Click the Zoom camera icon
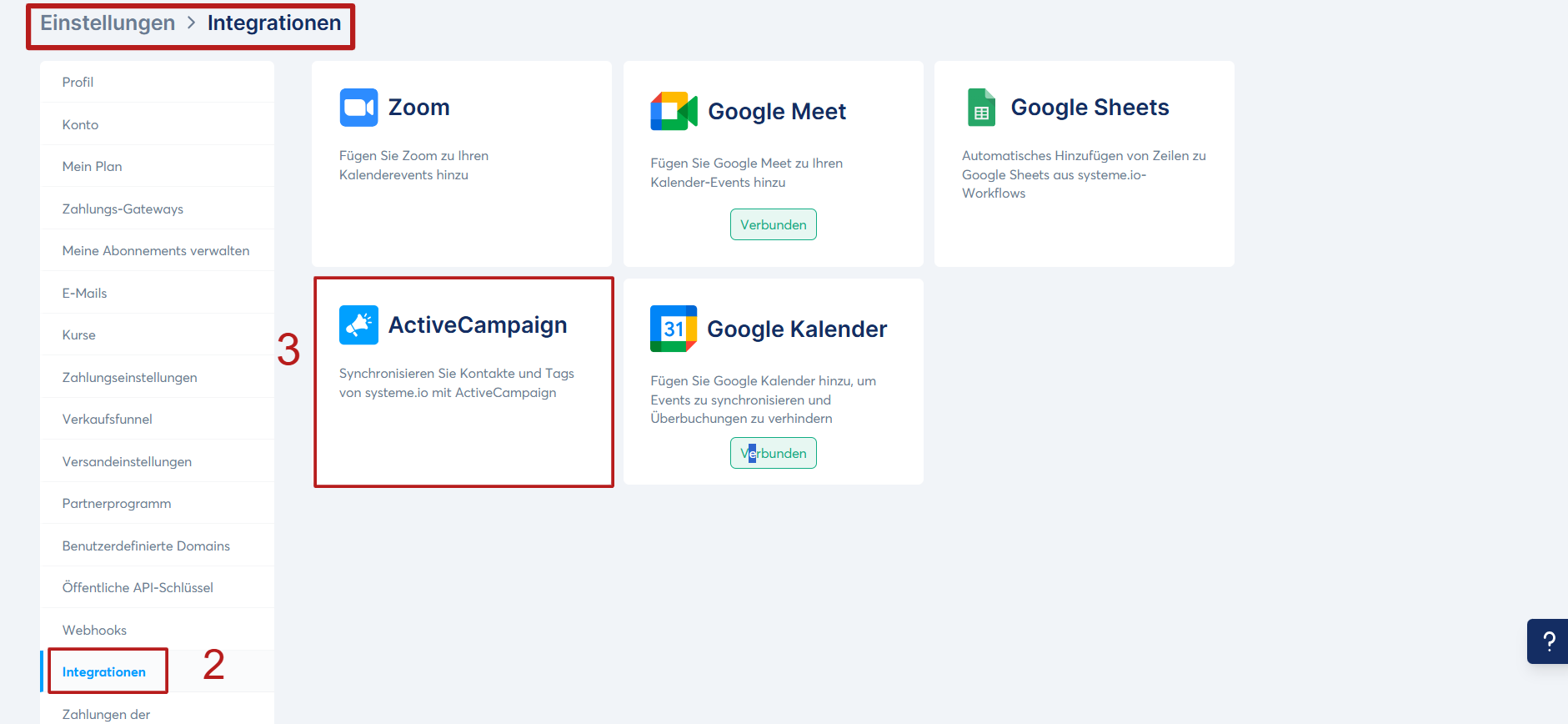The height and width of the screenshot is (724, 1568). click(358, 108)
